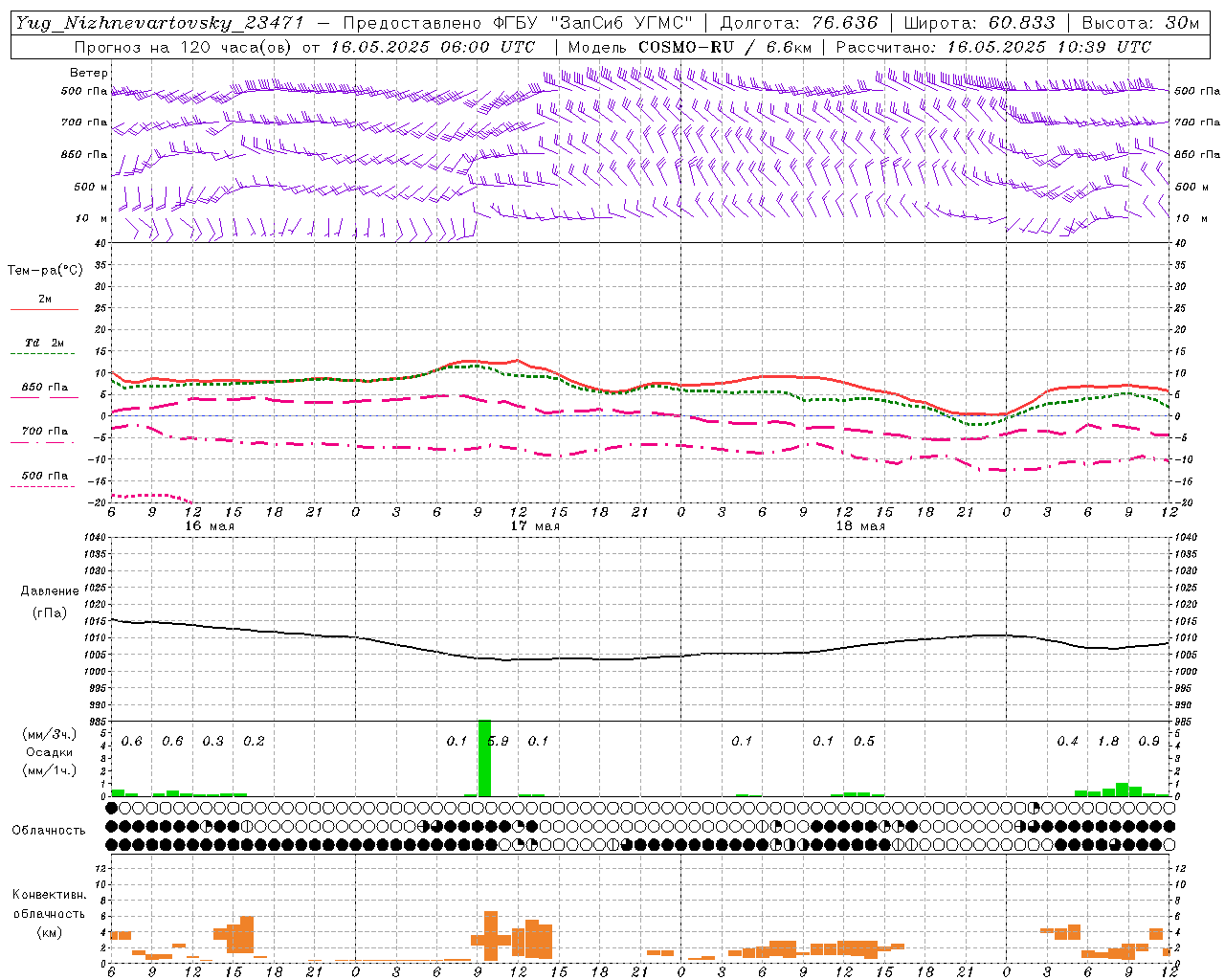Click the dashed Td 2м legend line
Image resolution: width=1225 pixels, height=980 pixels.
click(44, 353)
